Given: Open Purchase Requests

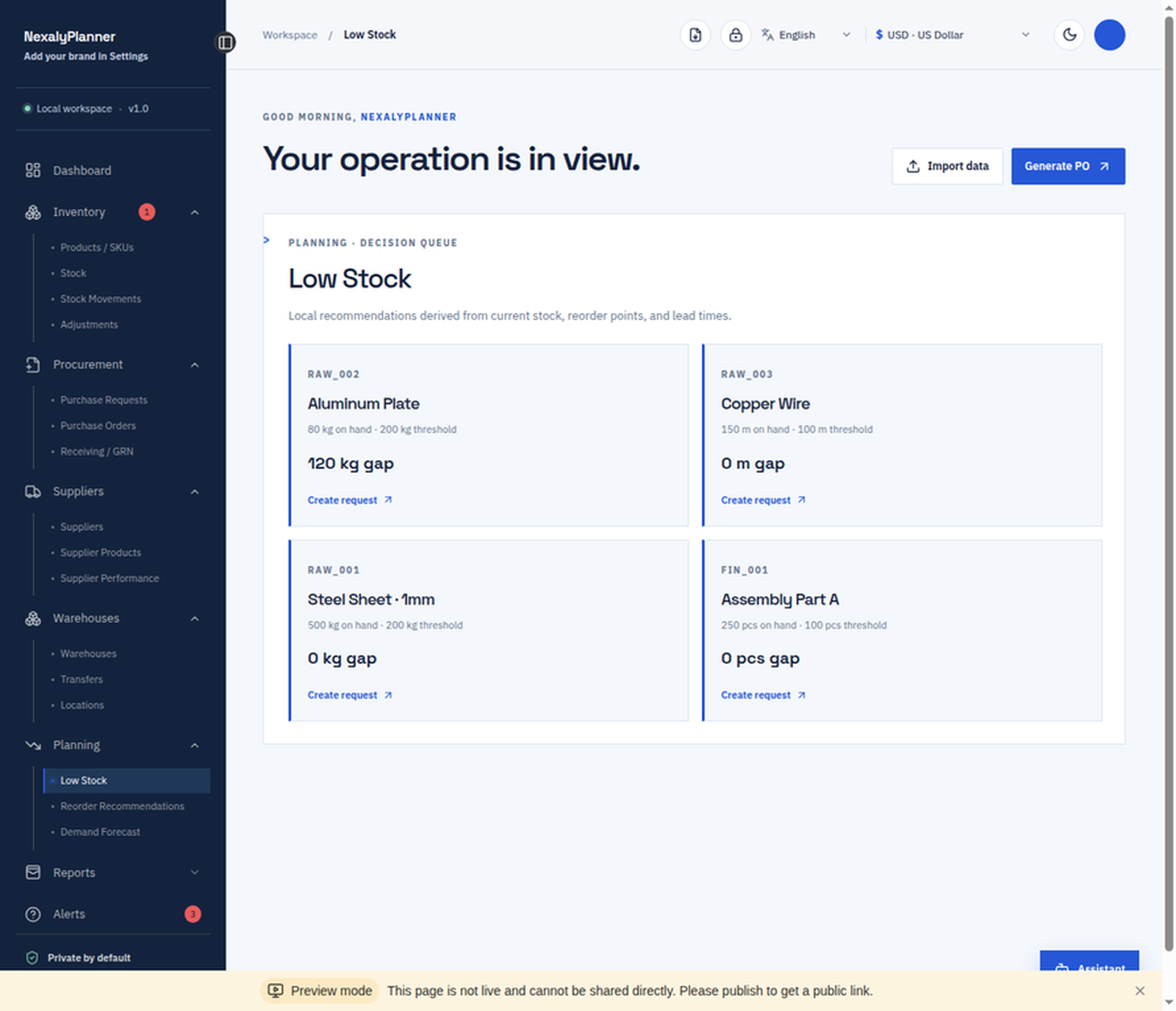Looking at the screenshot, I should pos(104,400).
